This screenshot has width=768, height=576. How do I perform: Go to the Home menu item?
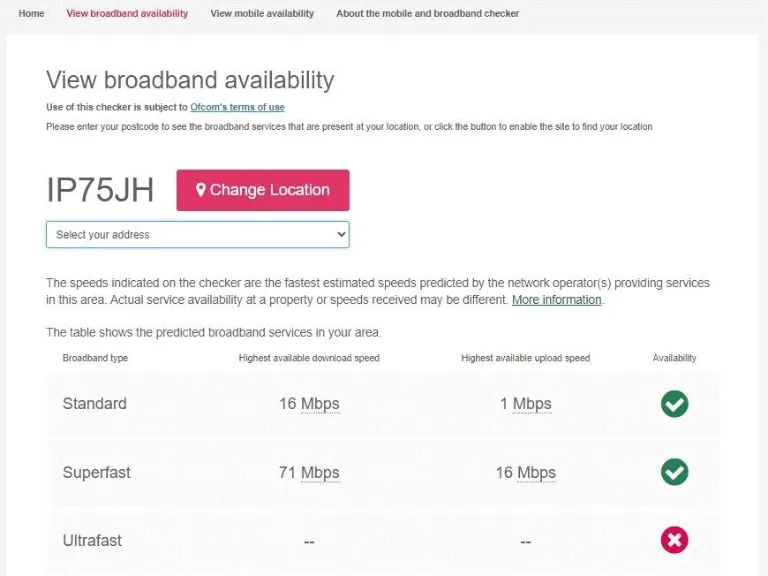coord(31,14)
